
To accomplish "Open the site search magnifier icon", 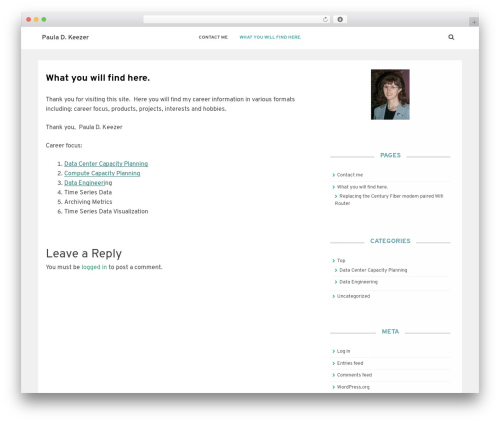I will point(451,37).
